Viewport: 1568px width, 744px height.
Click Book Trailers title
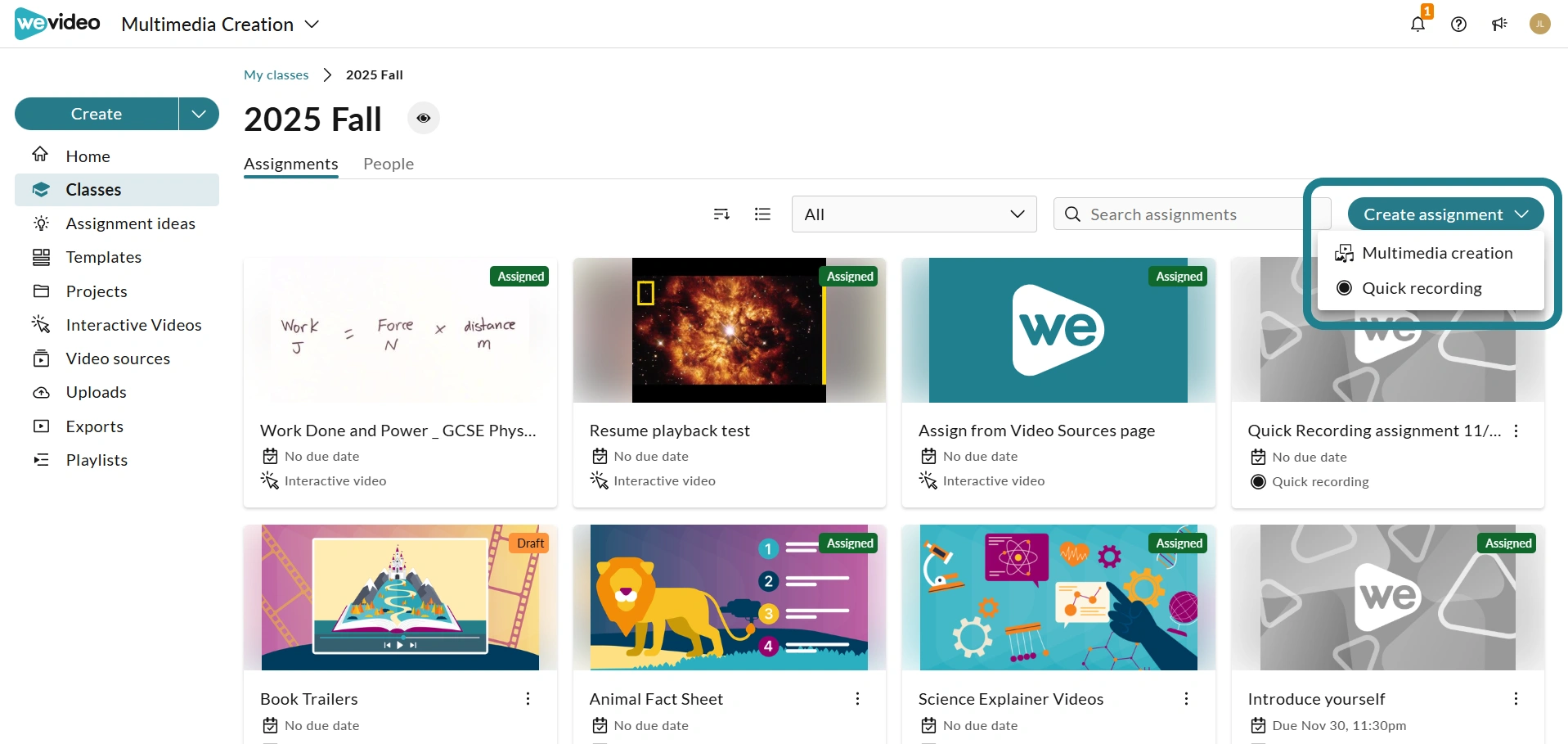click(x=309, y=699)
